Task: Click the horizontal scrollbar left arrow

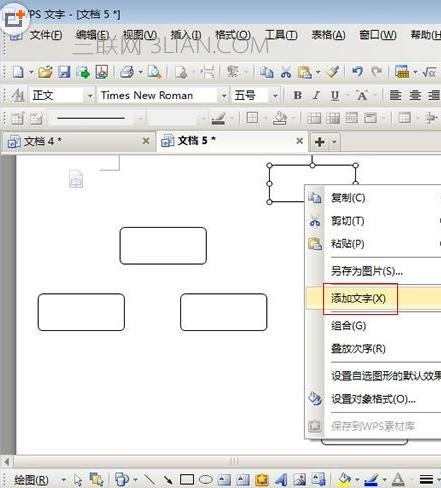Action: point(7,462)
